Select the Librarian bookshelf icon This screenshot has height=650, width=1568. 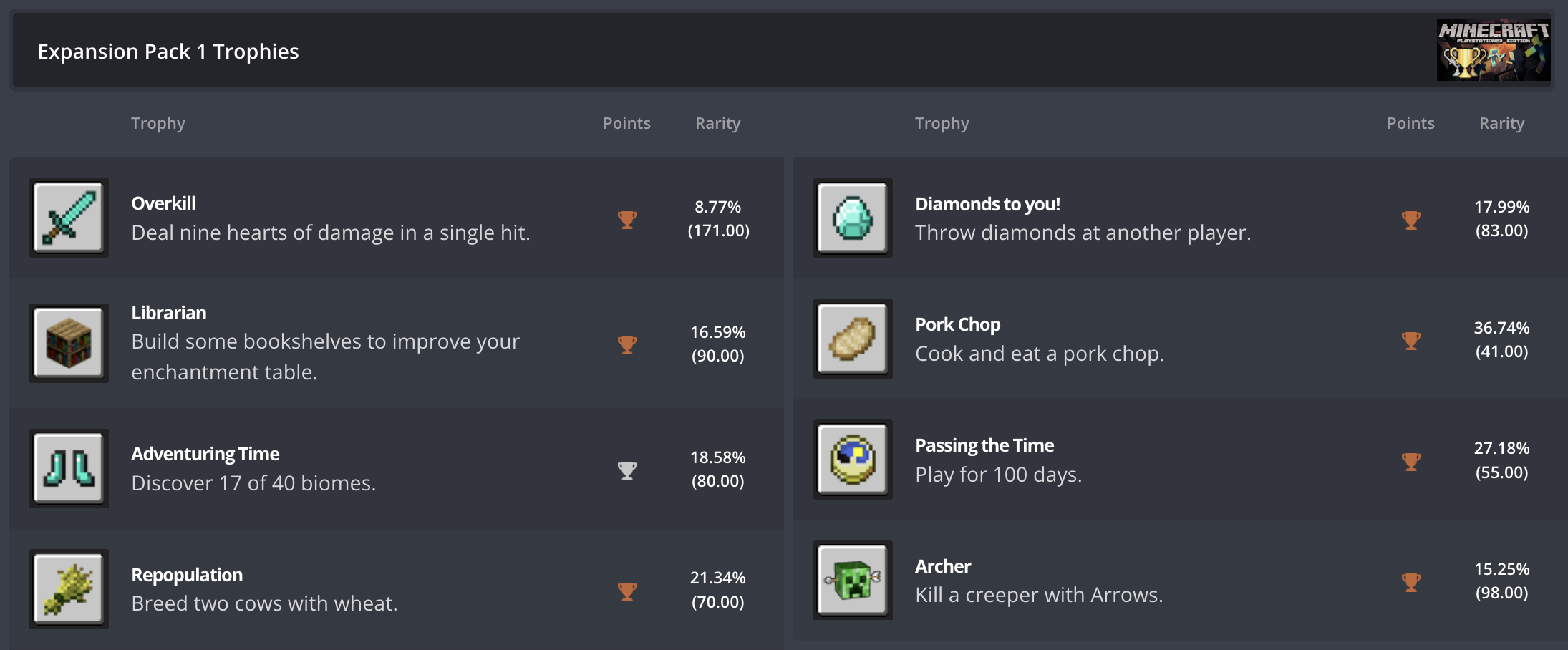[x=69, y=344]
